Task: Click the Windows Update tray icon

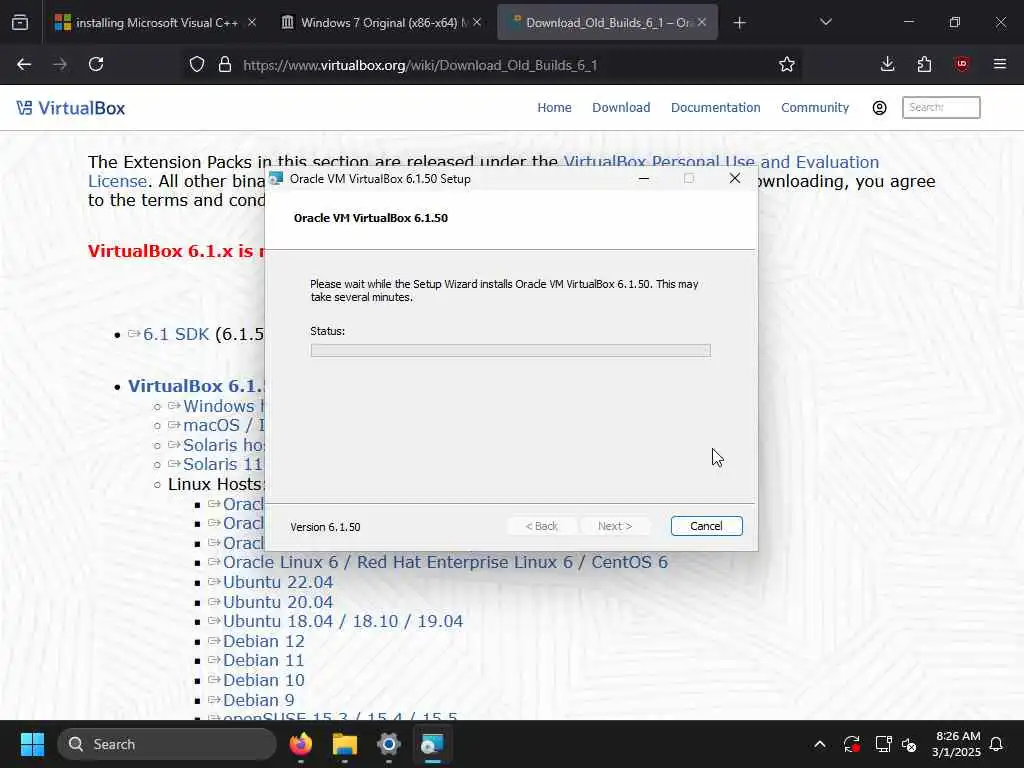Action: point(851,744)
